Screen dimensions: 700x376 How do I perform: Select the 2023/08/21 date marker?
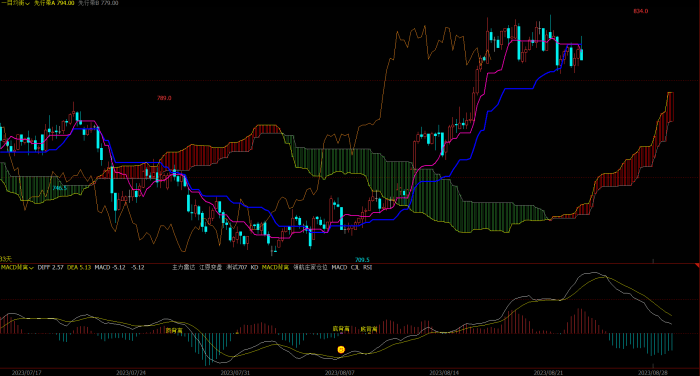549,372
